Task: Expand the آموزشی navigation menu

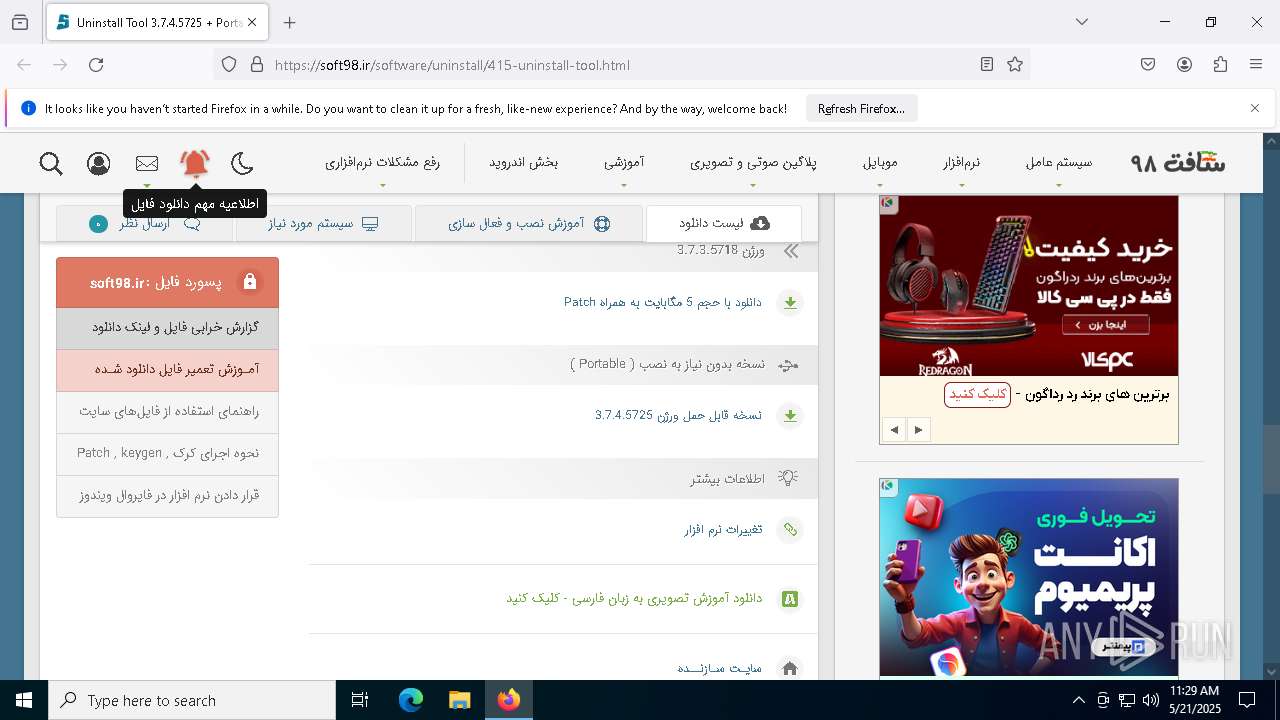Action: coord(623,162)
